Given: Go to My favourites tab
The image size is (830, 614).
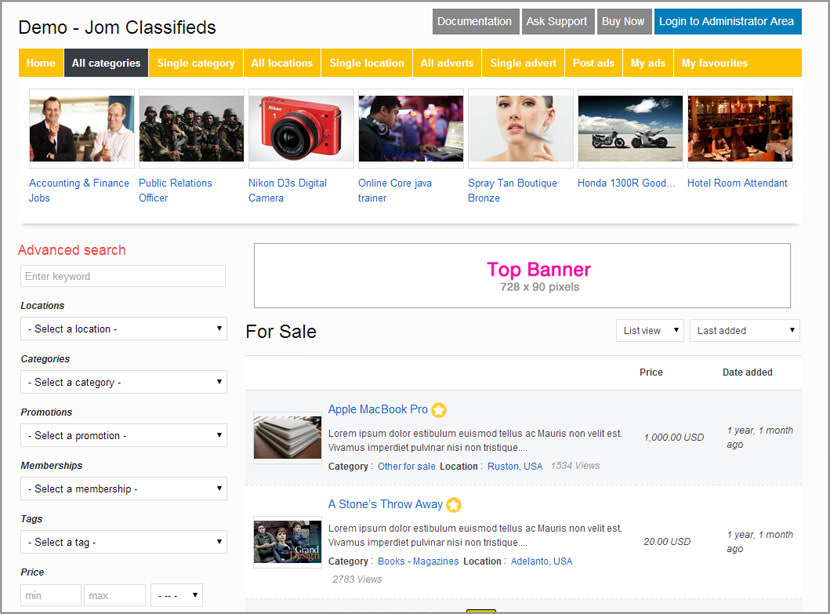Looking at the screenshot, I should click(x=714, y=63).
